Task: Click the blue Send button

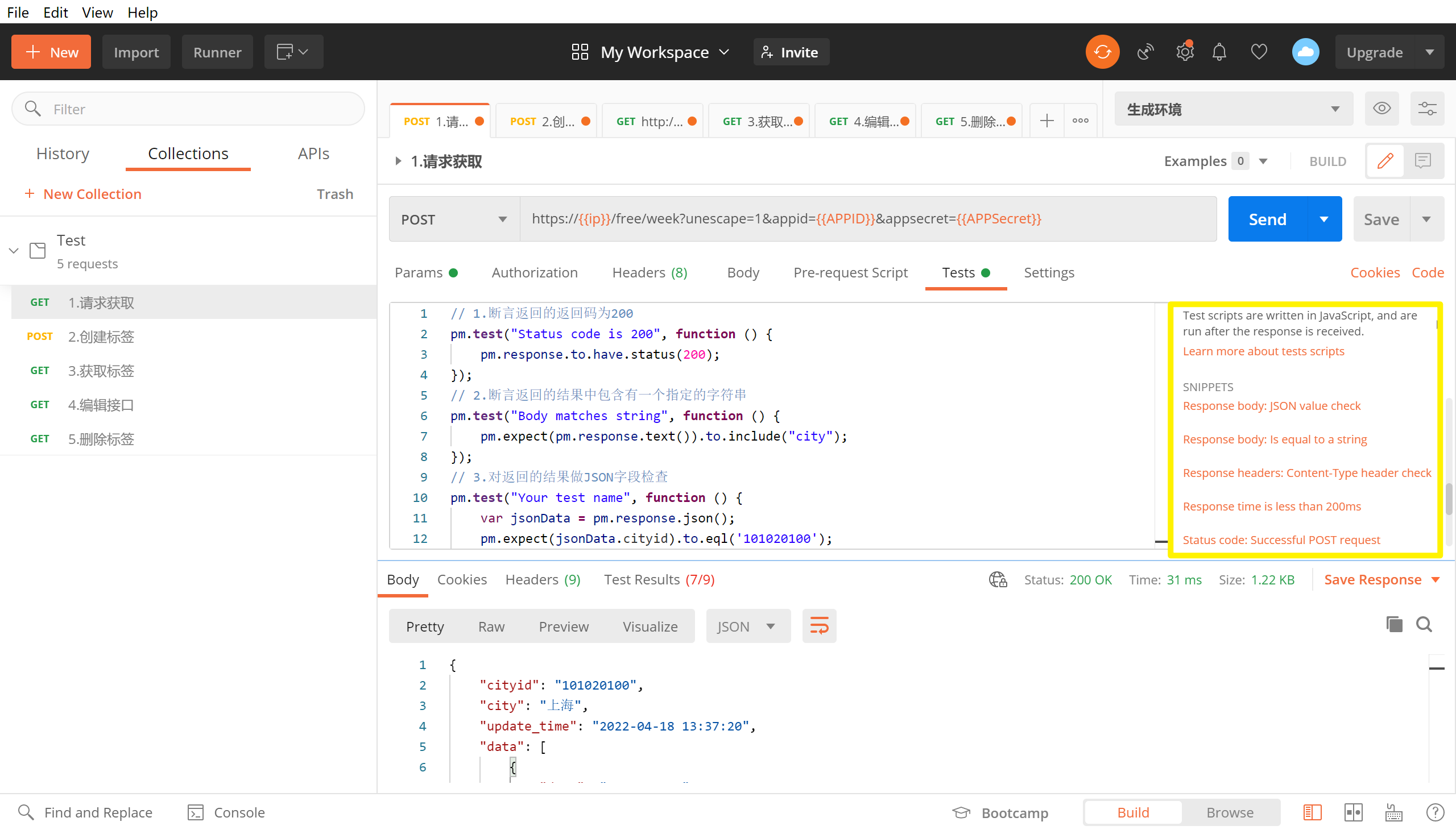Action: pos(1267,219)
